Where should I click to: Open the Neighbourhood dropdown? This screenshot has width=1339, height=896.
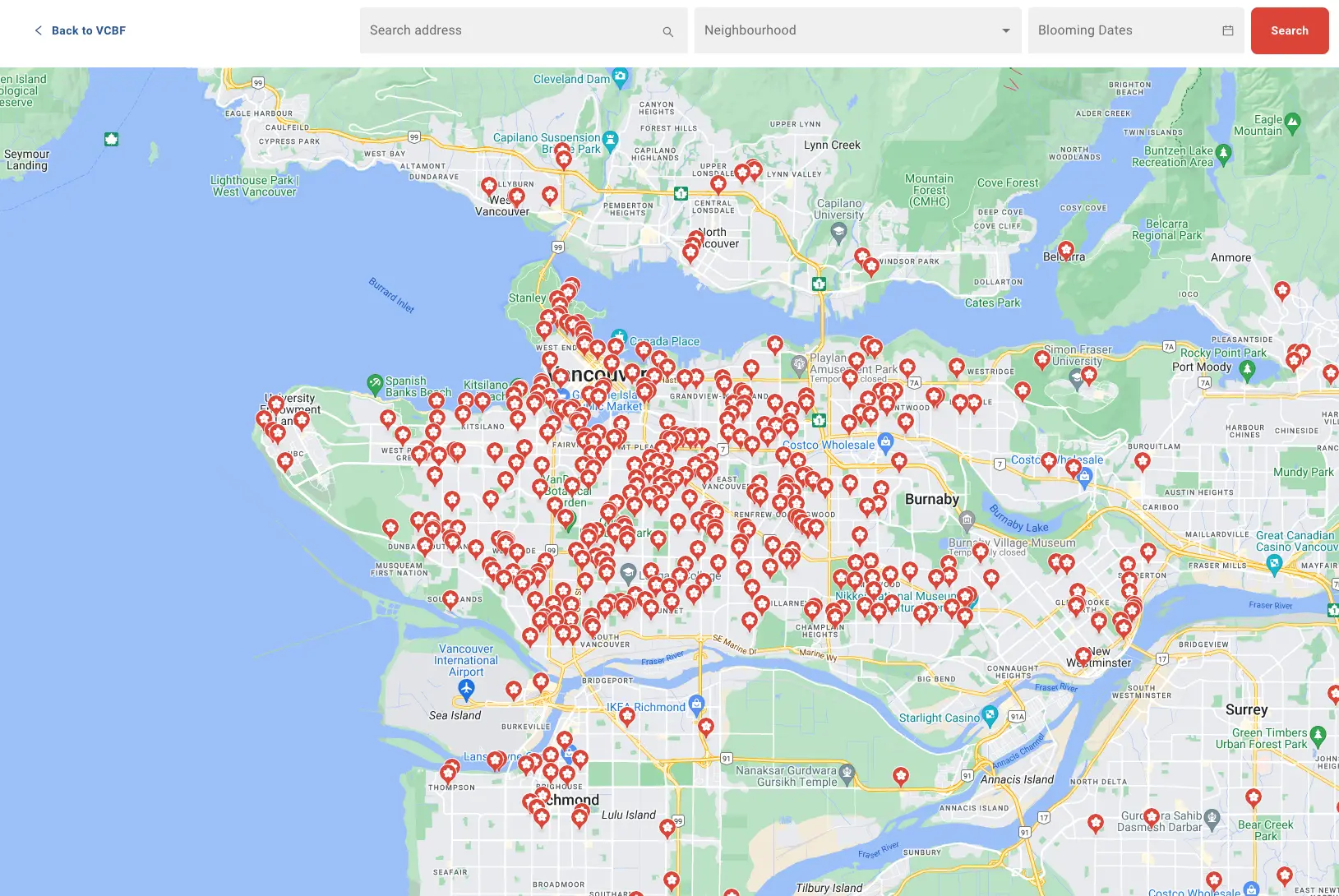click(x=856, y=30)
